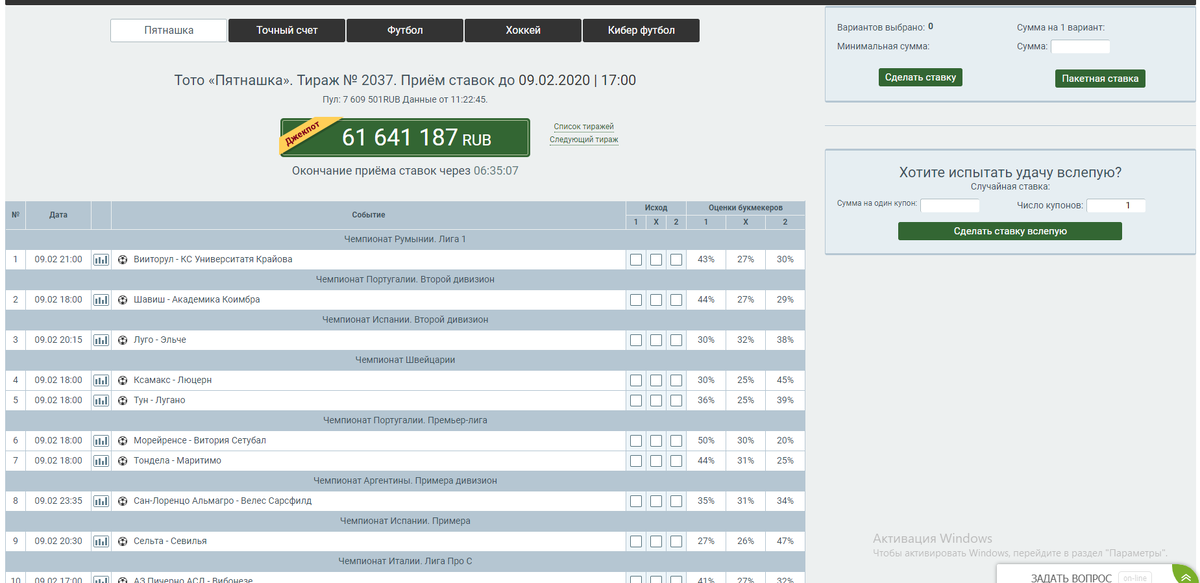Image resolution: width=1200 pixels, height=583 pixels.
Task: Open statistics chart icon for Морейренсе match
Action: (x=101, y=440)
